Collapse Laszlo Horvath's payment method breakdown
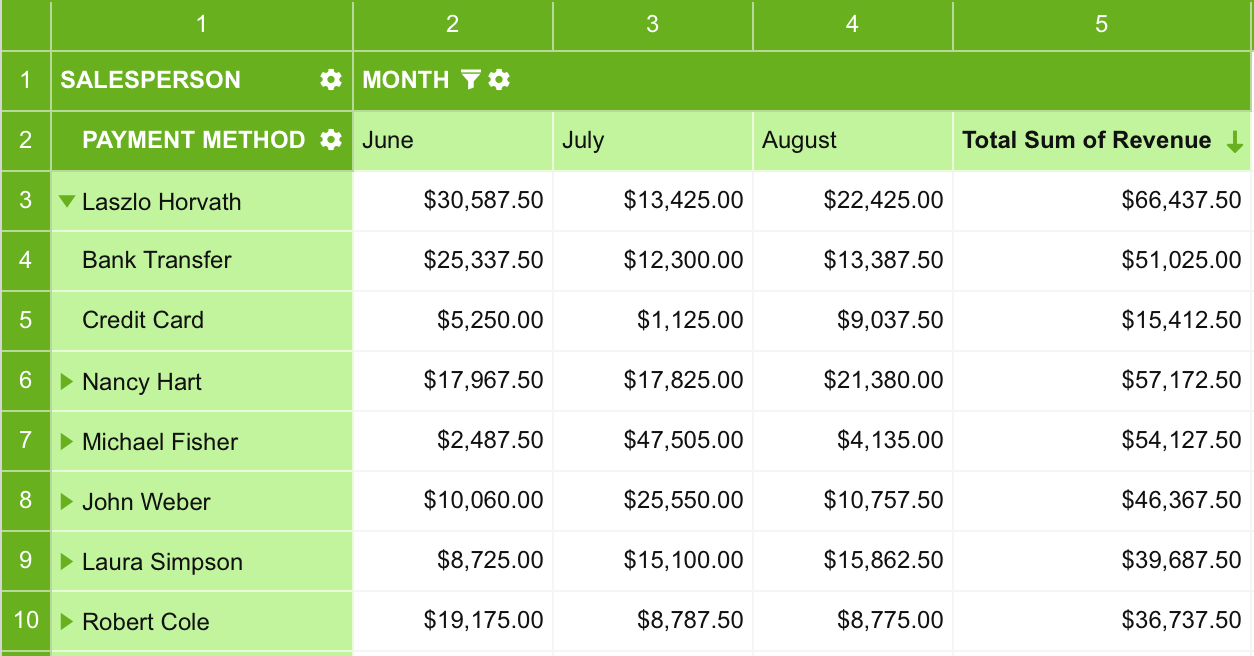Viewport: 1254px width, 656px height. pyautogui.click(x=67, y=201)
